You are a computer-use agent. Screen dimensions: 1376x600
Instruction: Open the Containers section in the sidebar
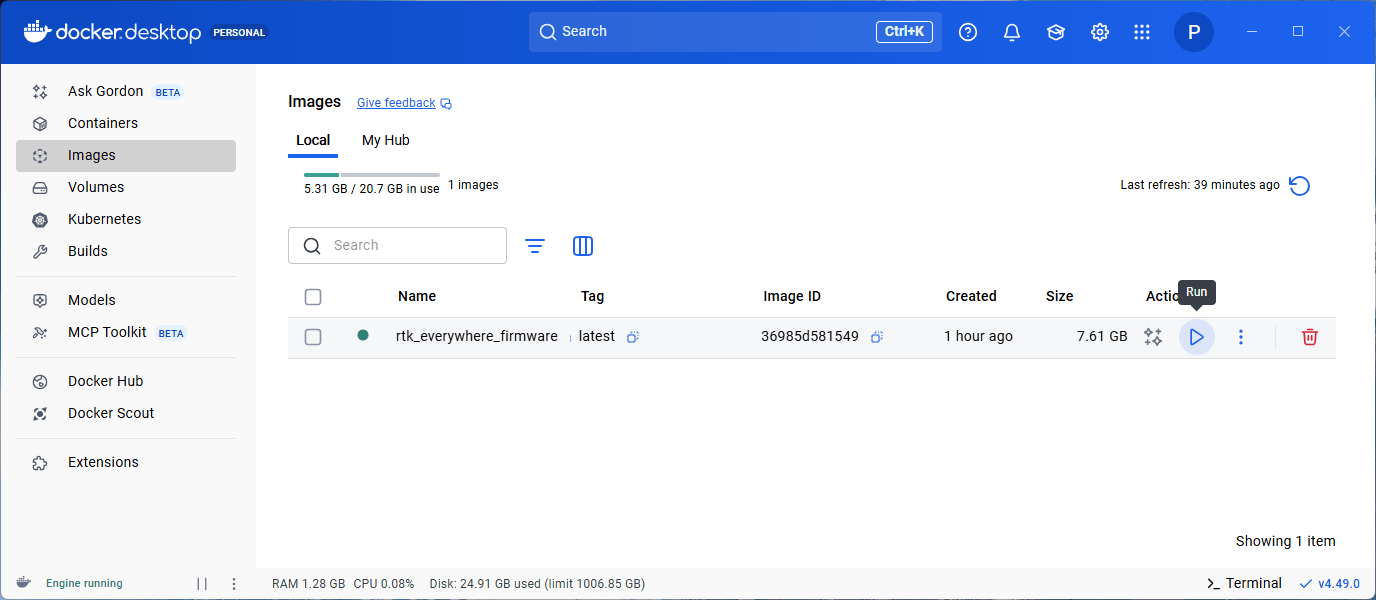[103, 122]
